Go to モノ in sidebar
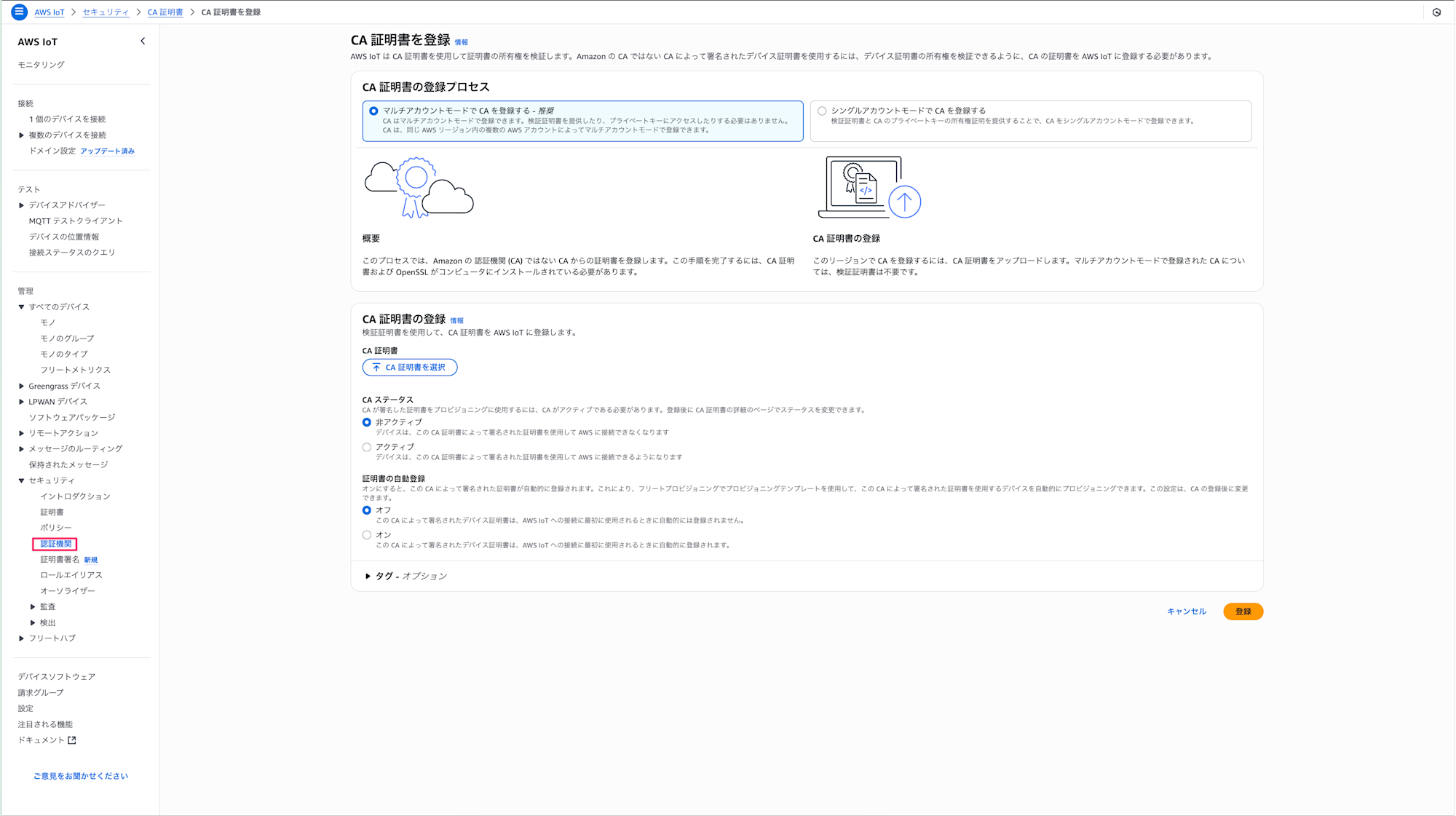This screenshot has width=1456, height=816. click(48, 322)
